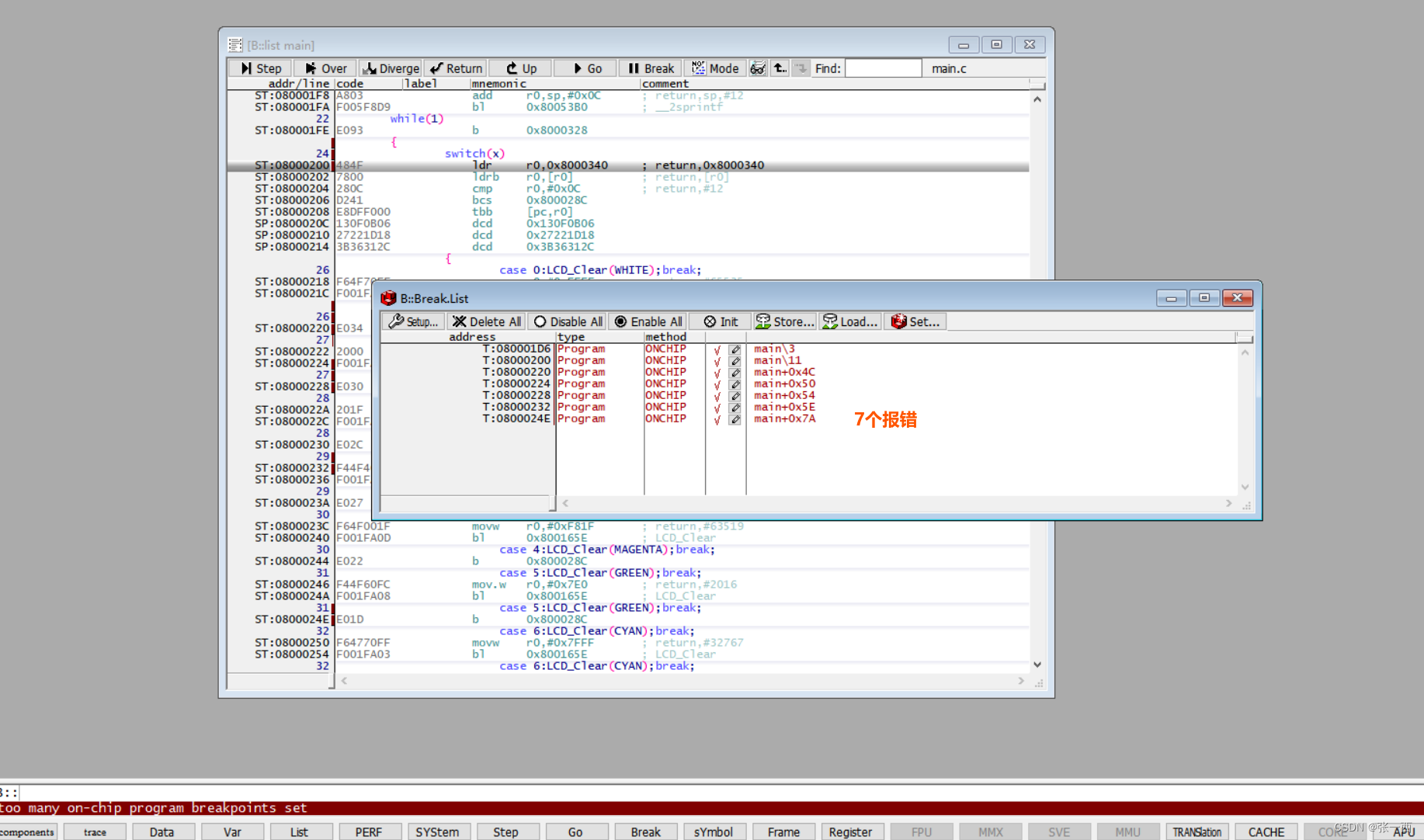1424x840 pixels.
Task: Click the trace softkey in bottom bar
Action: [x=95, y=831]
